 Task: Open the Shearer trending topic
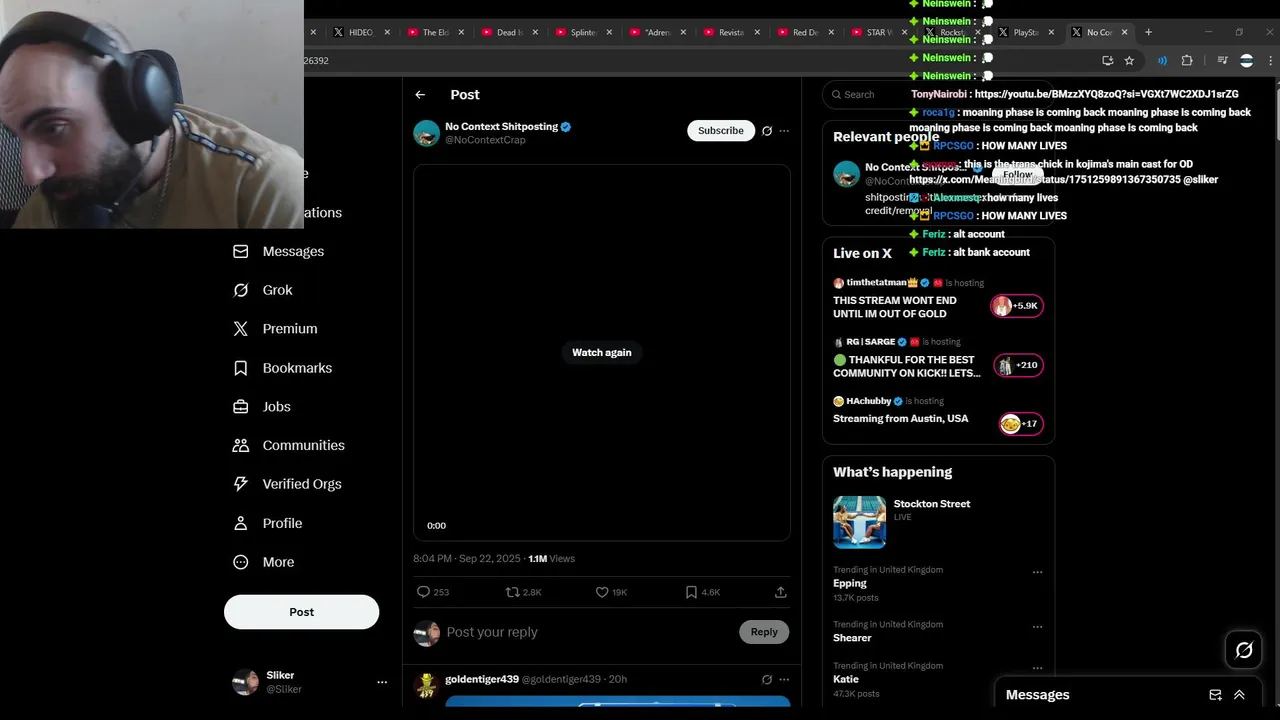pyautogui.click(x=852, y=638)
